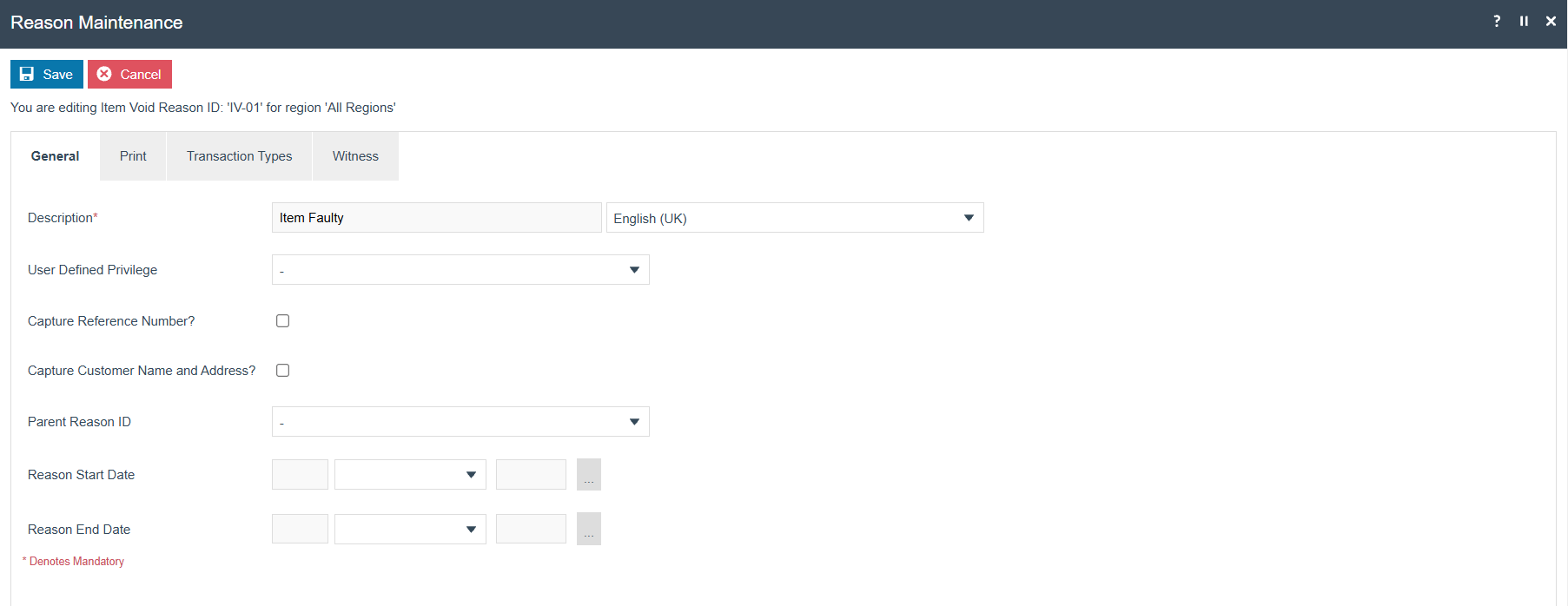Image resolution: width=1568 pixels, height=606 pixels.
Task: Click the help question mark icon
Action: point(1497,21)
